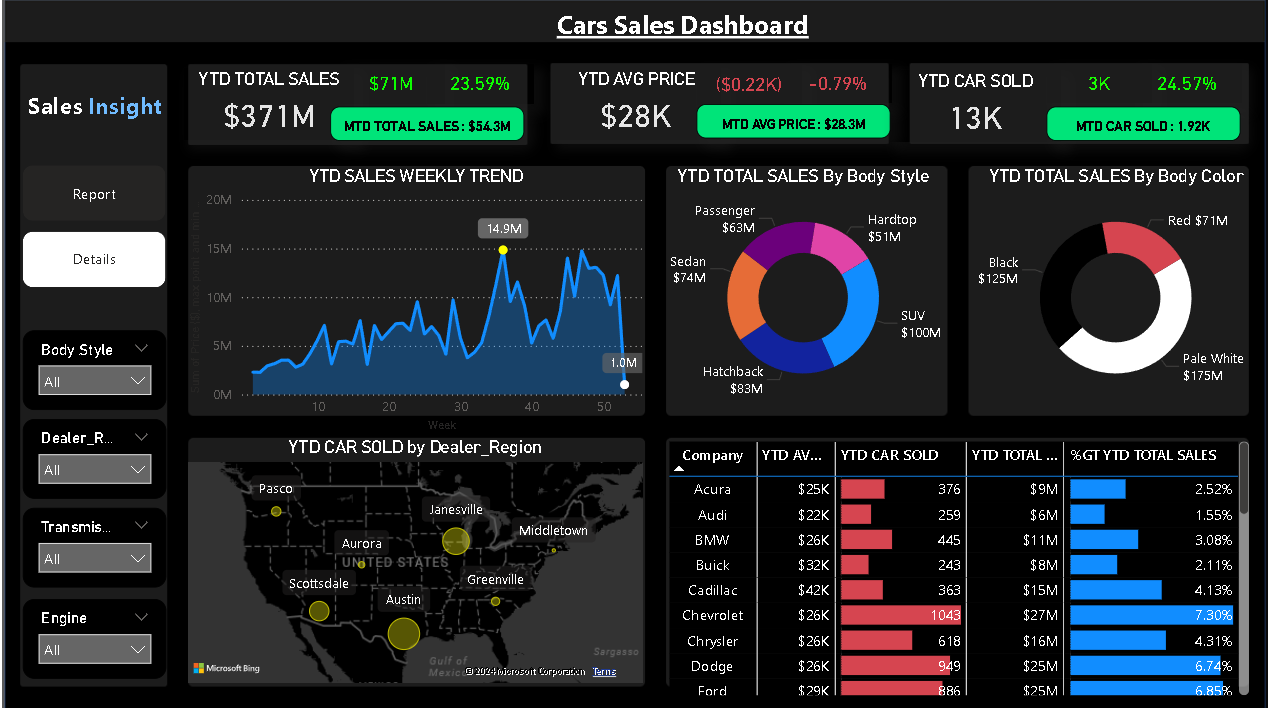Click the Sales Insight logo

[93, 107]
